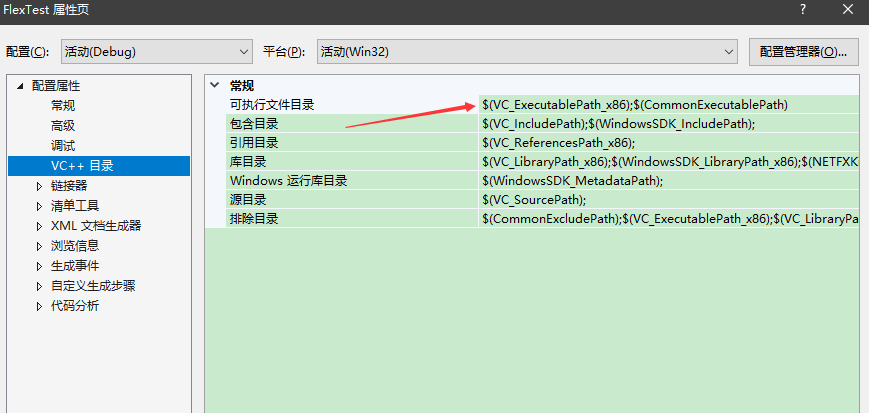Screen dimensions: 869x413
Task: Click the help question mark icon
Action: pos(802,9)
